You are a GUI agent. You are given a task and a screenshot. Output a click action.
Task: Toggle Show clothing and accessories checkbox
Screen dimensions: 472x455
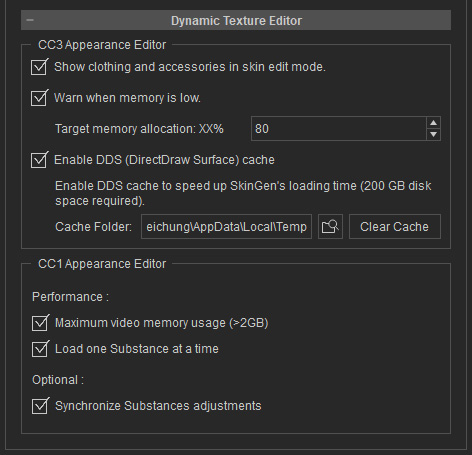(x=39, y=67)
